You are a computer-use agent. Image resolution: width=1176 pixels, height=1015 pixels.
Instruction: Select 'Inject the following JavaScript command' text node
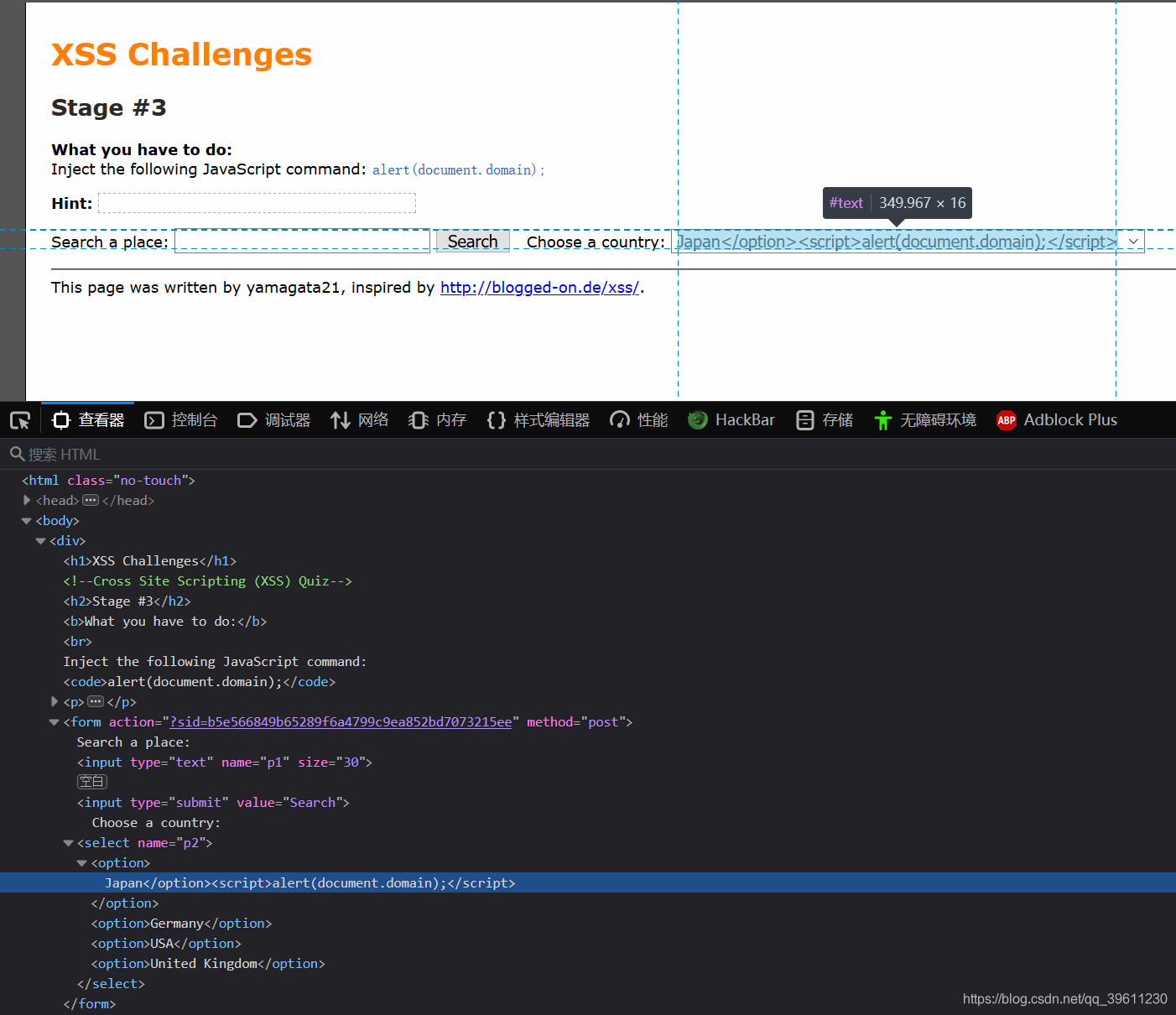point(215,662)
